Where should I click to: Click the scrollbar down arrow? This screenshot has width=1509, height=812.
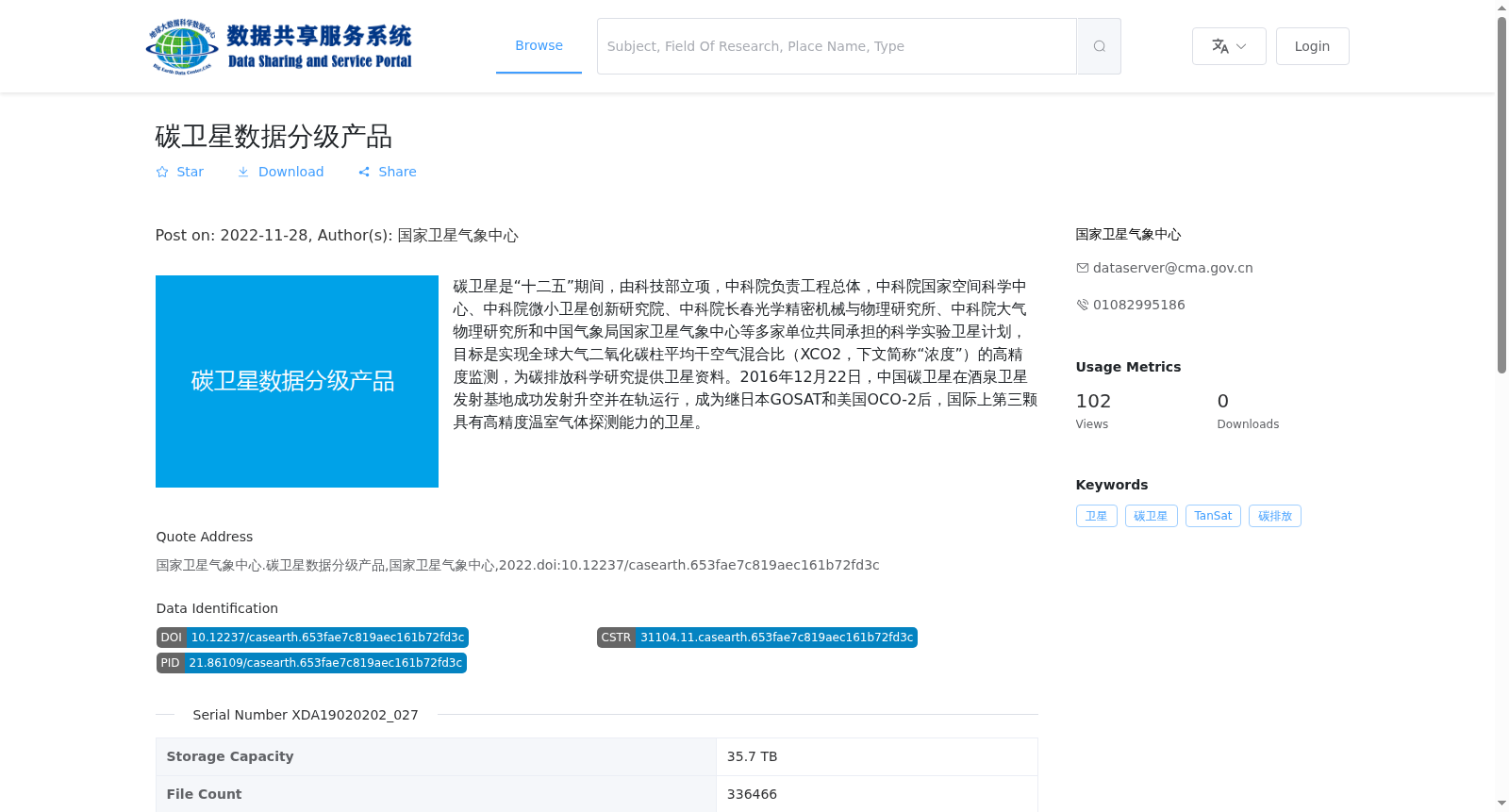pos(1501,804)
